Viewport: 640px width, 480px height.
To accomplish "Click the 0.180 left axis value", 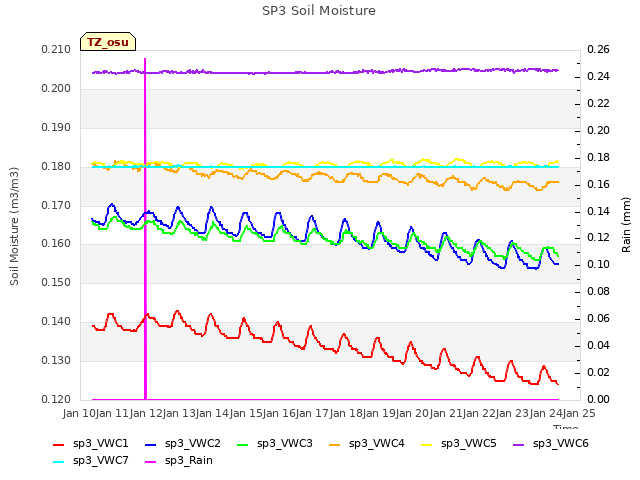I will pos(56,167).
